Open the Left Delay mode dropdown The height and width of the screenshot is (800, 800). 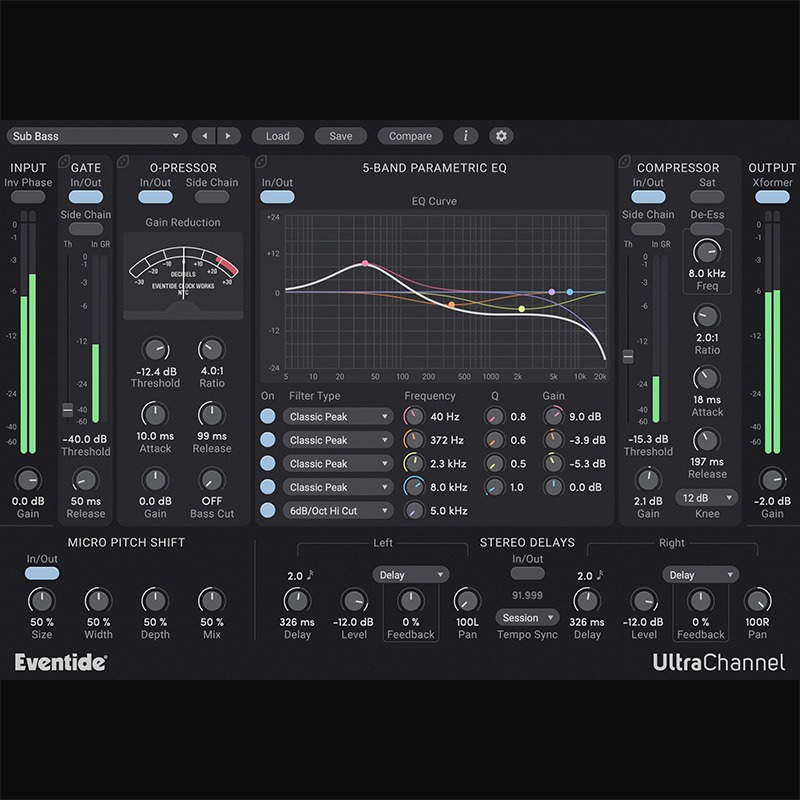click(x=410, y=575)
